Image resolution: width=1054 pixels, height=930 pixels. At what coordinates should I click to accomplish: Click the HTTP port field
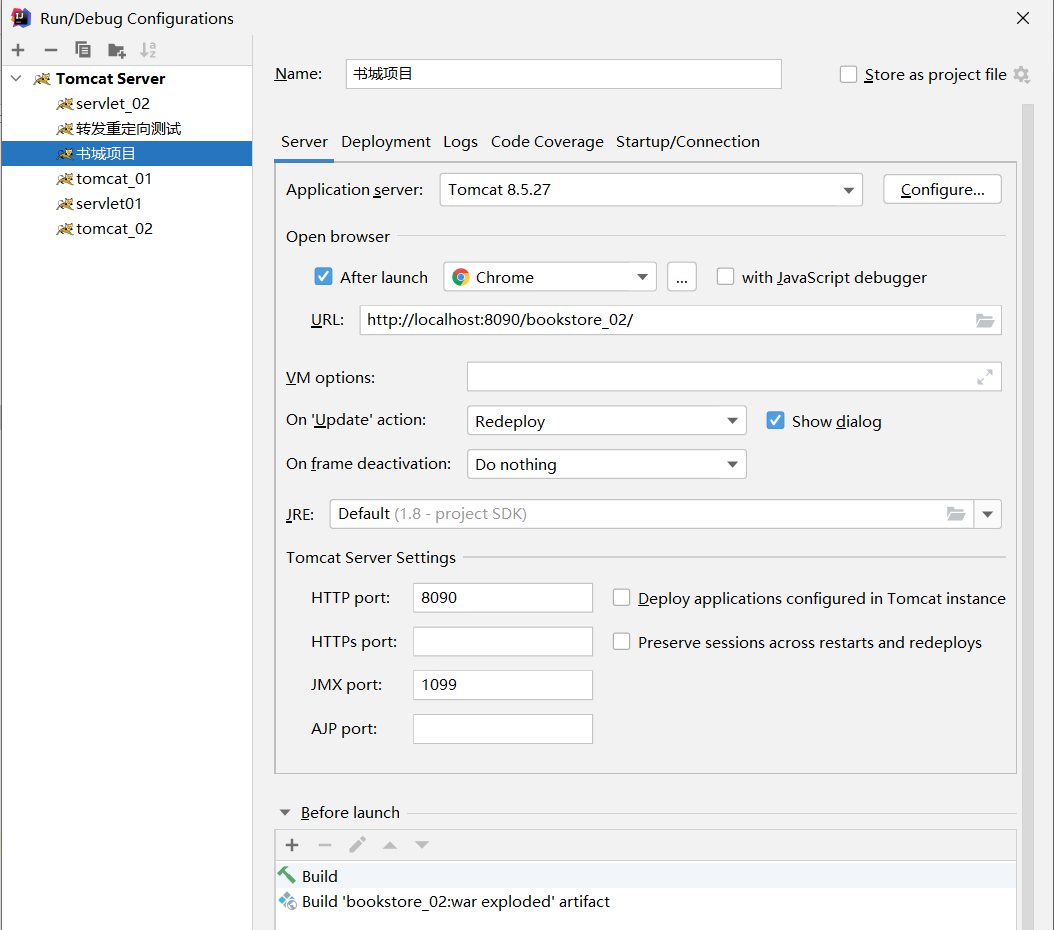[x=503, y=598]
